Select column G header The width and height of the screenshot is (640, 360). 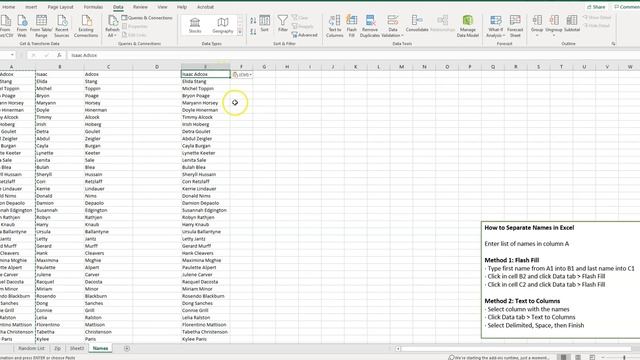pos(264,67)
